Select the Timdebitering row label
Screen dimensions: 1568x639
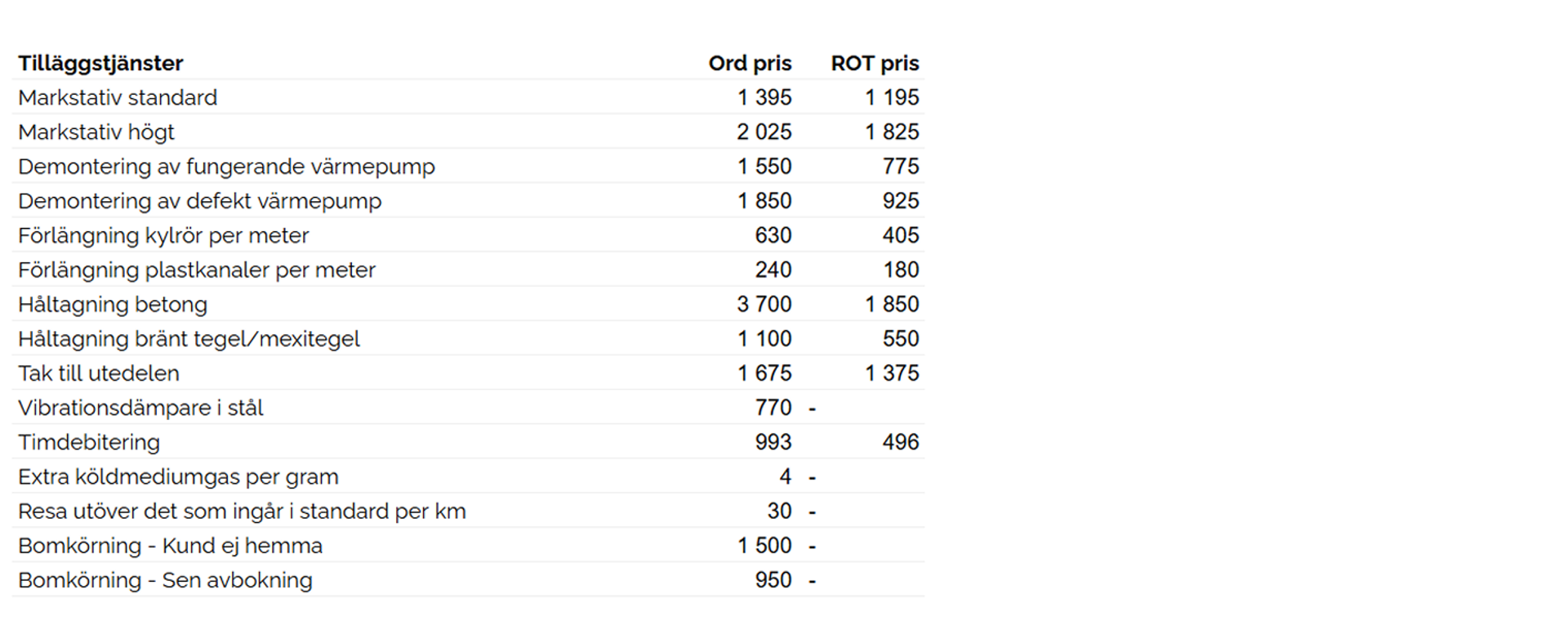pos(89,442)
